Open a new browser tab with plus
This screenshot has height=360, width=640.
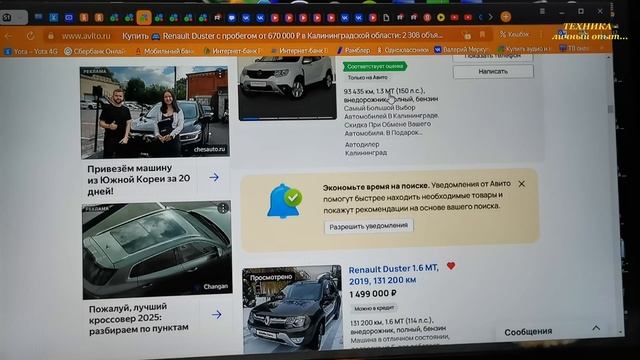pos(505,16)
